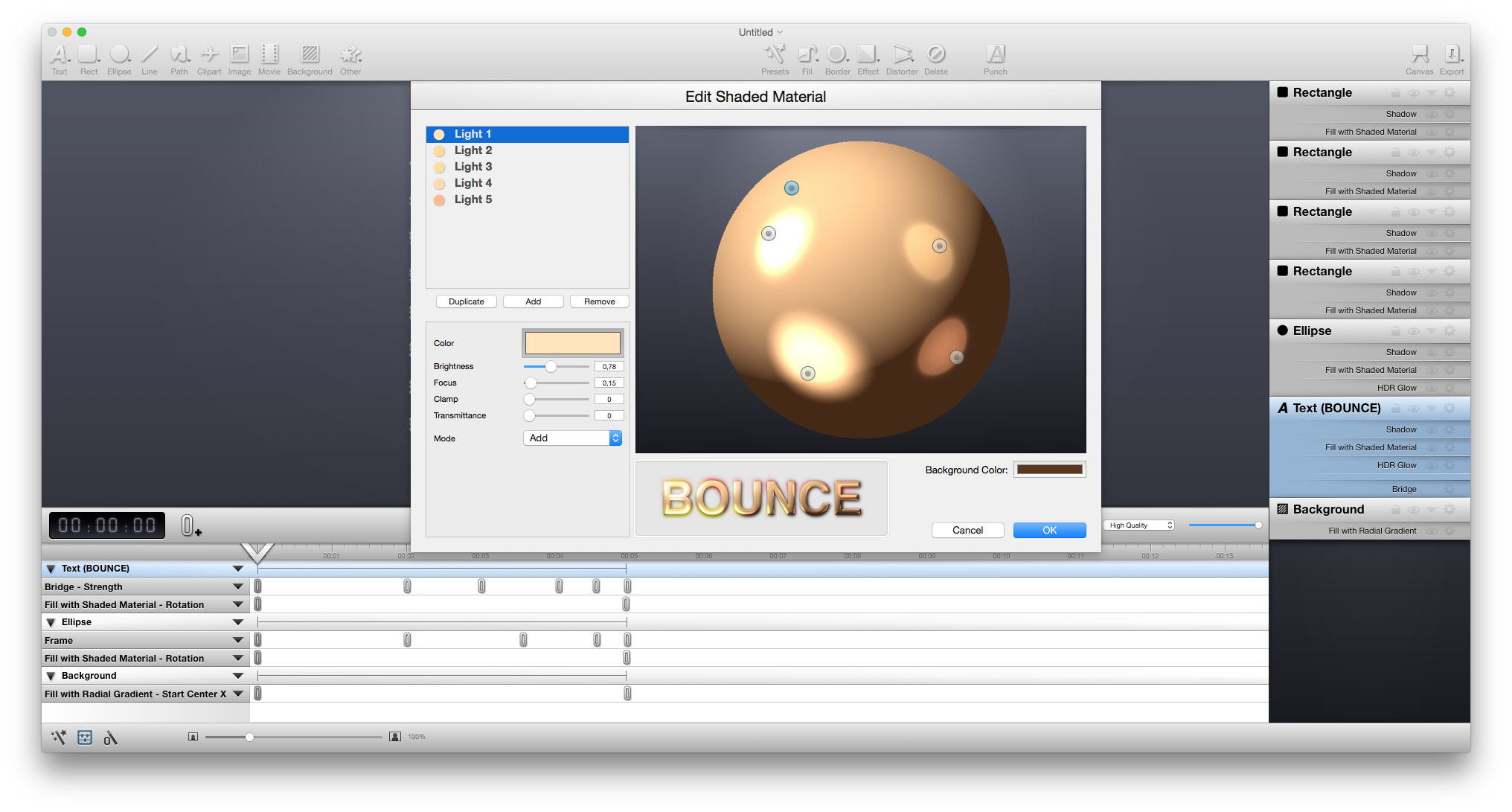1512x812 pixels.
Task: Click the Image tool icon
Action: click(239, 54)
